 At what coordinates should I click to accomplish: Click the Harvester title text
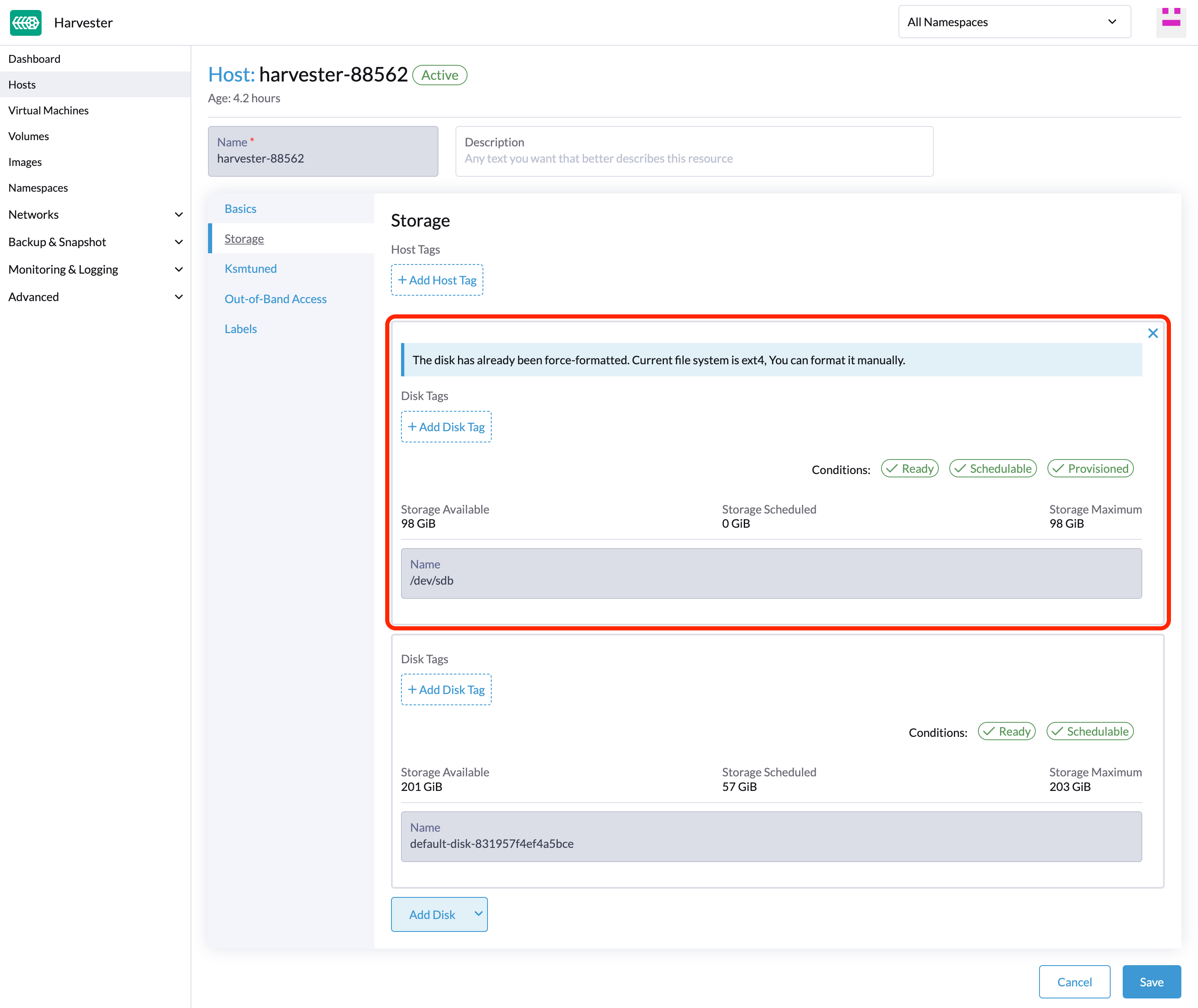coord(84,22)
